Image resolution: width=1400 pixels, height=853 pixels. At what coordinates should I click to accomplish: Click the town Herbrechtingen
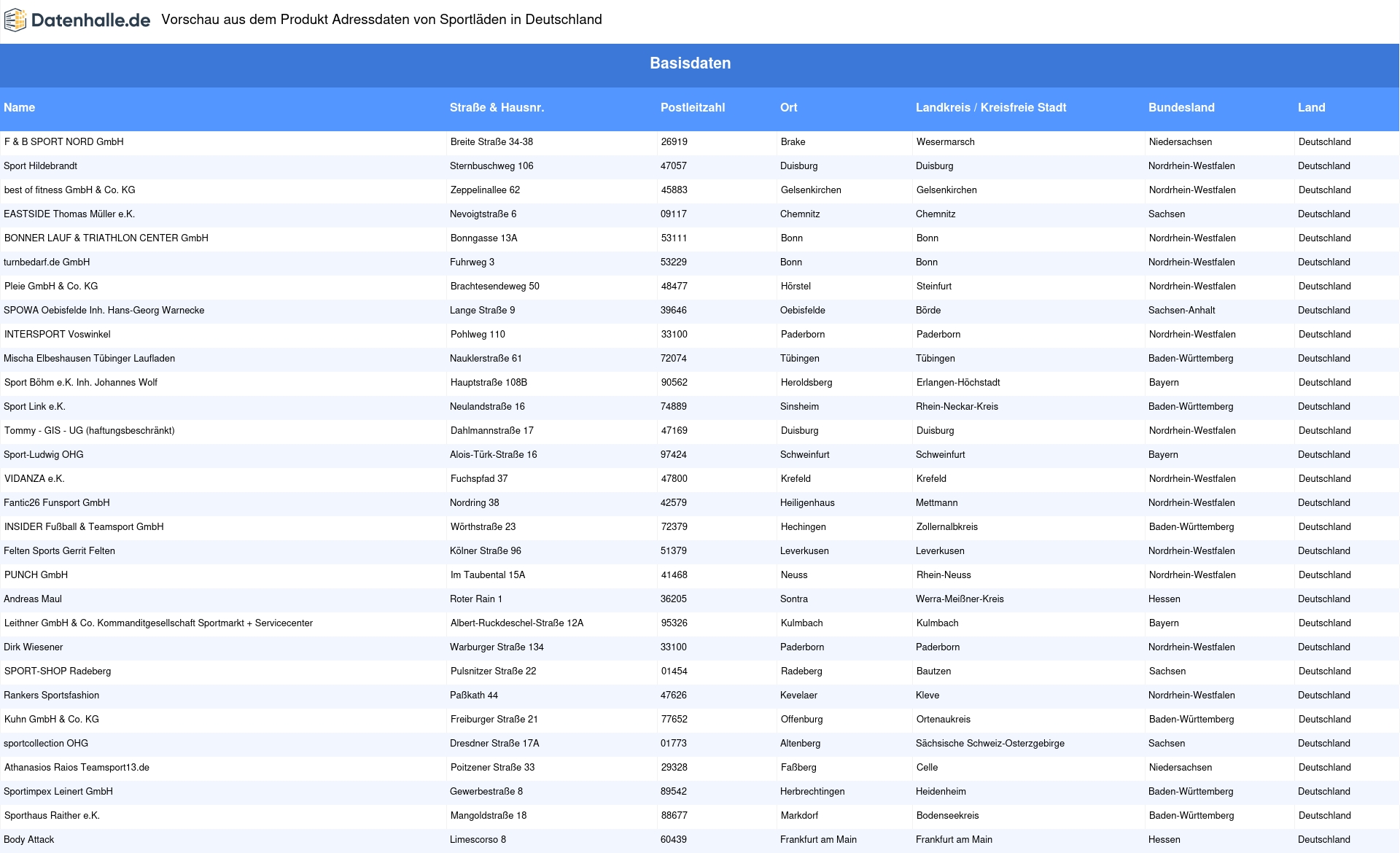[812, 791]
